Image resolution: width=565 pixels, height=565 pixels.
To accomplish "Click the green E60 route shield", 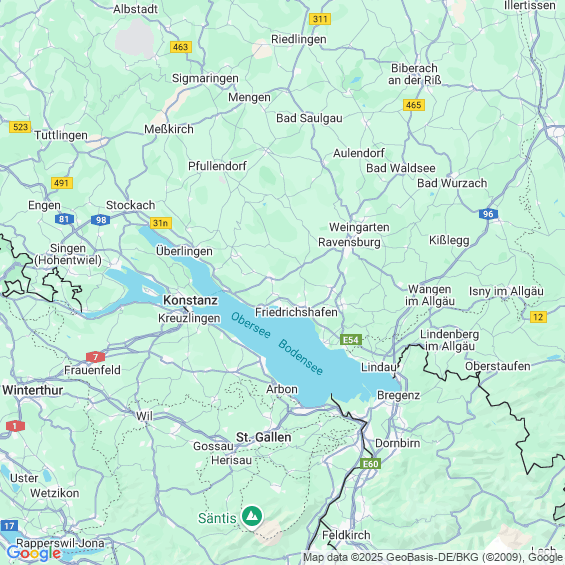I will click(x=370, y=463).
